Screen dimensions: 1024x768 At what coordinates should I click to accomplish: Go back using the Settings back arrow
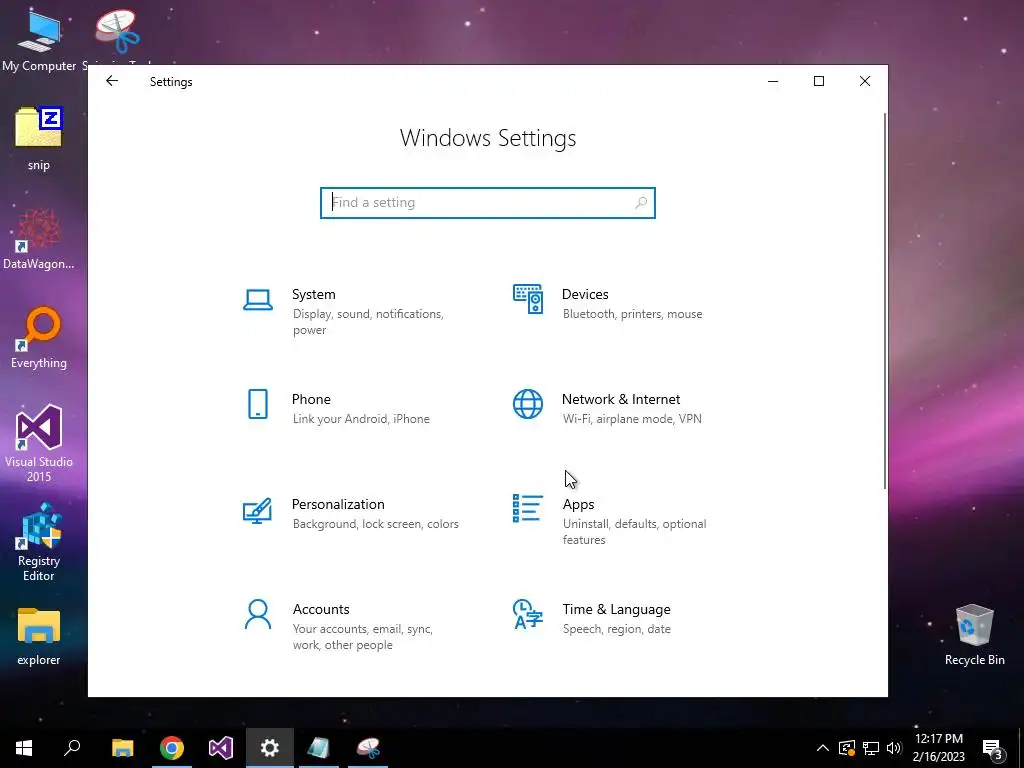[x=112, y=81]
